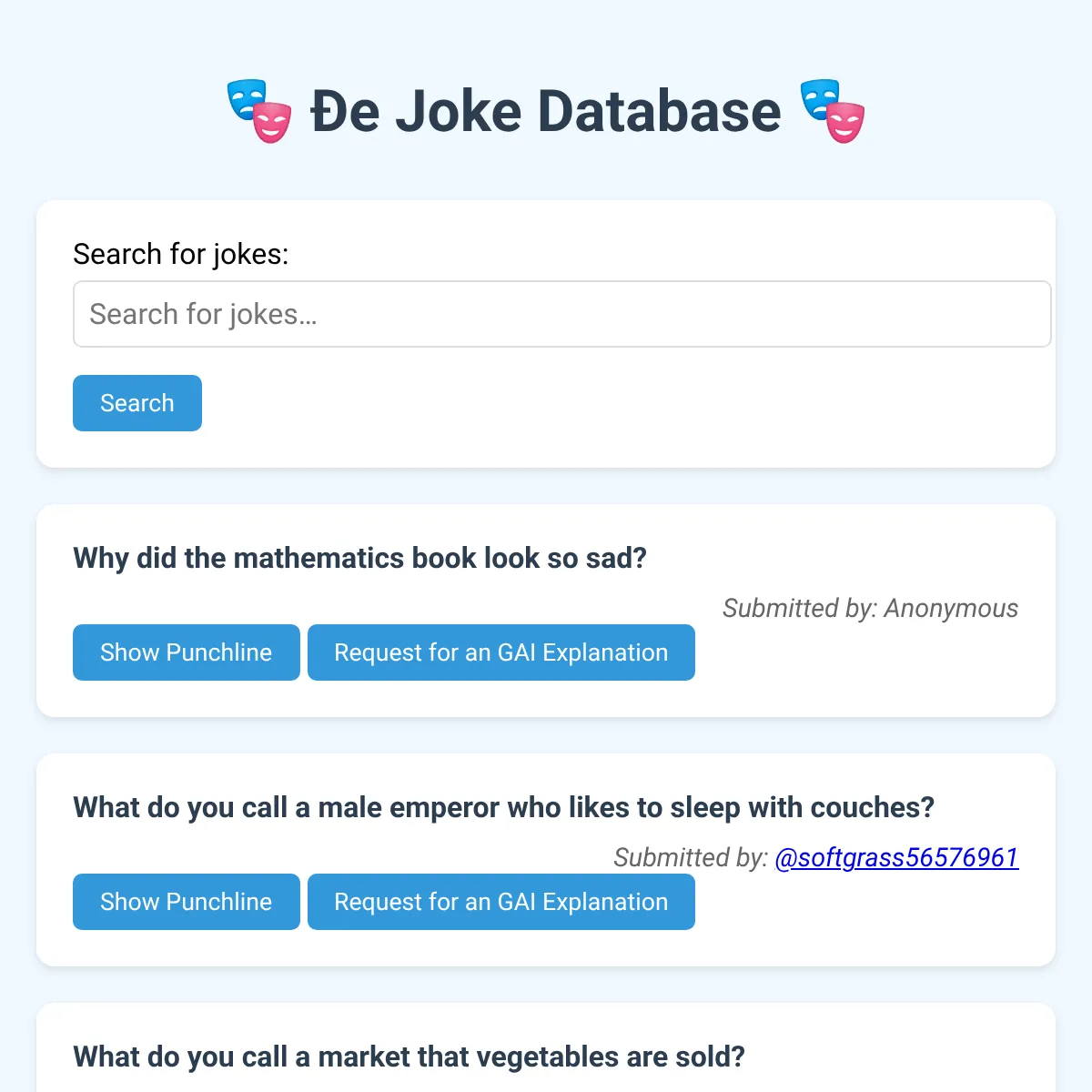Click the Submitted by: Anonymous label
Image resolution: width=1092 pixels, height=1092 pixels.
pyautogui.click(x=870, y=608)
